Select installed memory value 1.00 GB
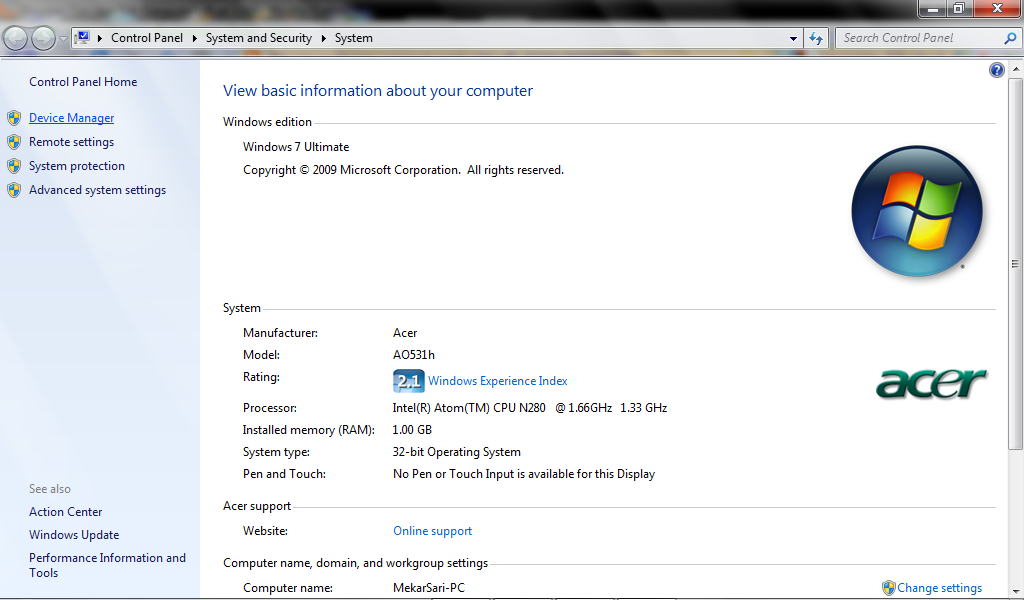The image size is (1024, 600). tap(411, 430)
